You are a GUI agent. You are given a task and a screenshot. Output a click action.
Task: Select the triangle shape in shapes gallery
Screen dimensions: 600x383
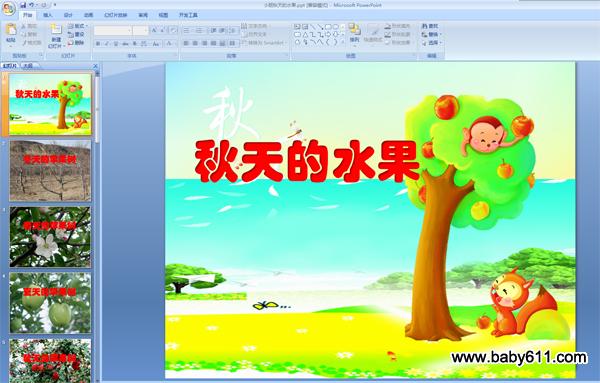click(x=305, y=34)
